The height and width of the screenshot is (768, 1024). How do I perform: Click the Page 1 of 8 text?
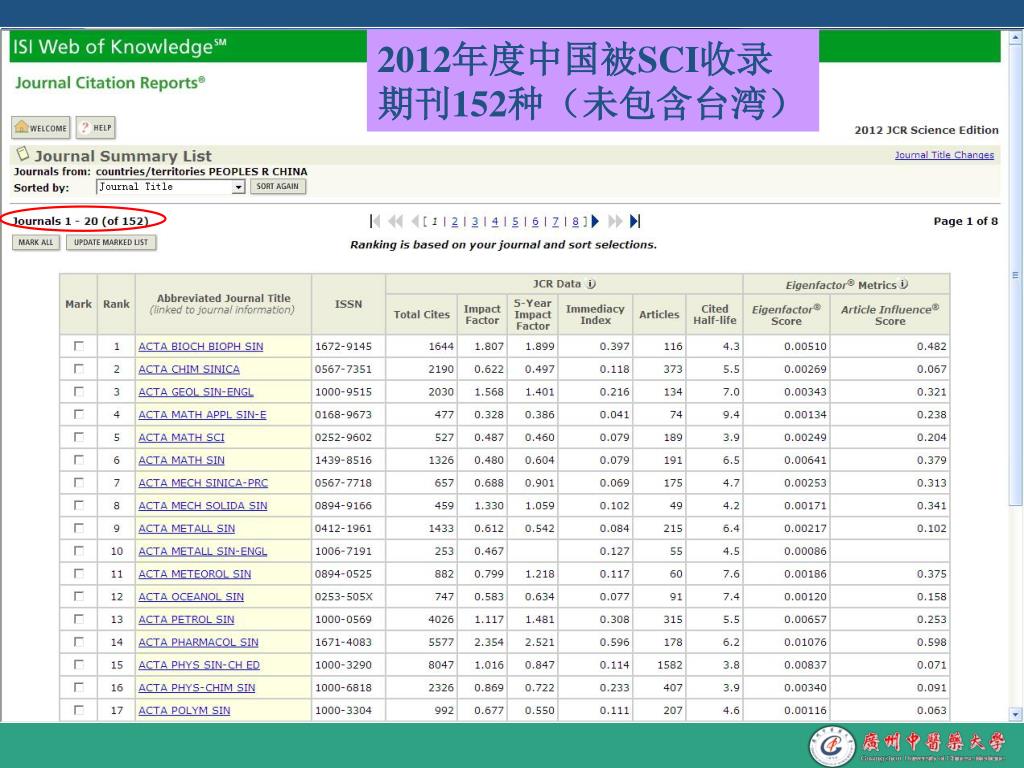(966, 221)
